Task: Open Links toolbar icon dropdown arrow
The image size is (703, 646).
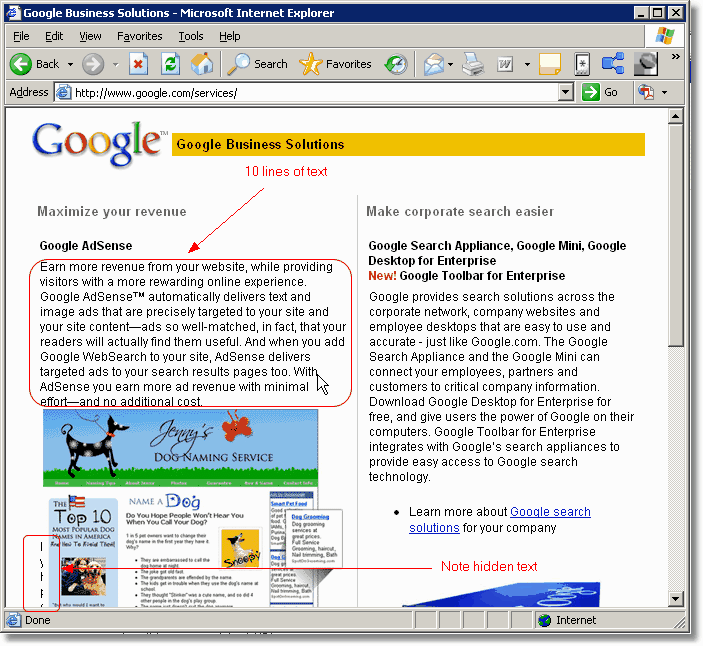Action: pyautogui.click(x=664, y=93)
